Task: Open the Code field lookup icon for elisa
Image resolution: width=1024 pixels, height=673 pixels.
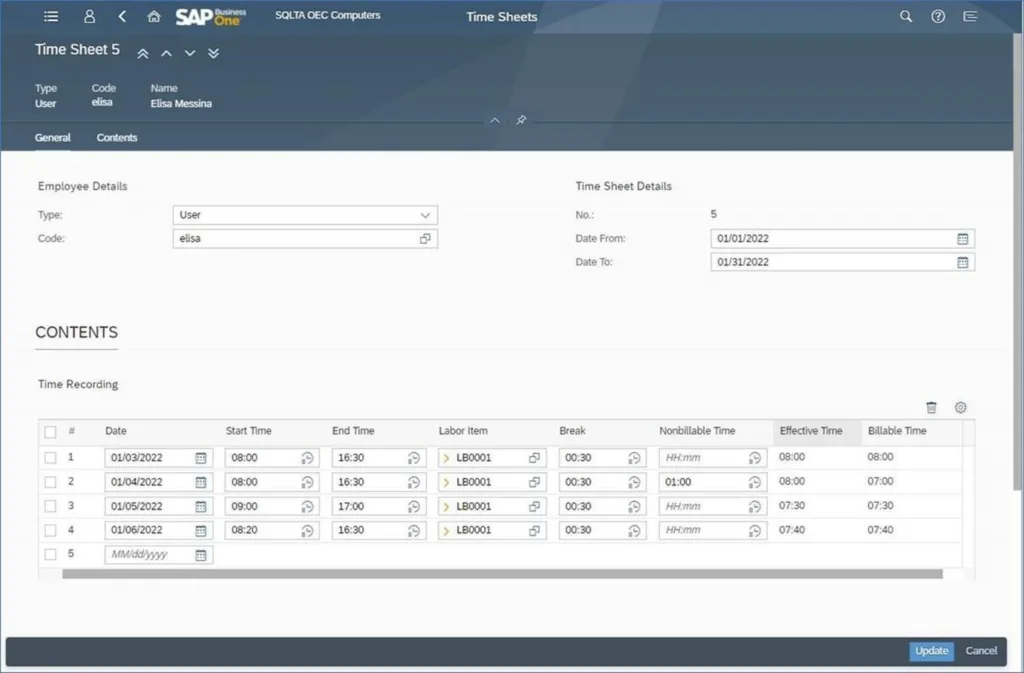Action: tap(425, 239)
